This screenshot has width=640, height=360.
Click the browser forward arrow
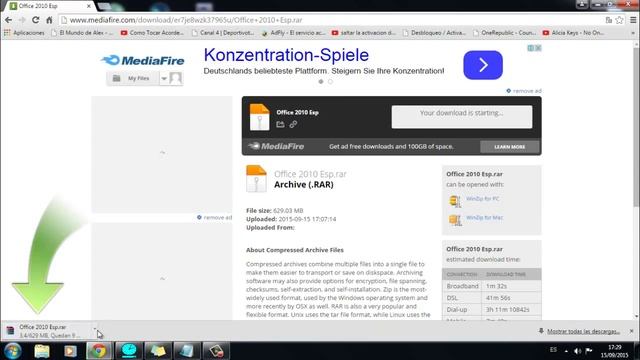point(22,20)
